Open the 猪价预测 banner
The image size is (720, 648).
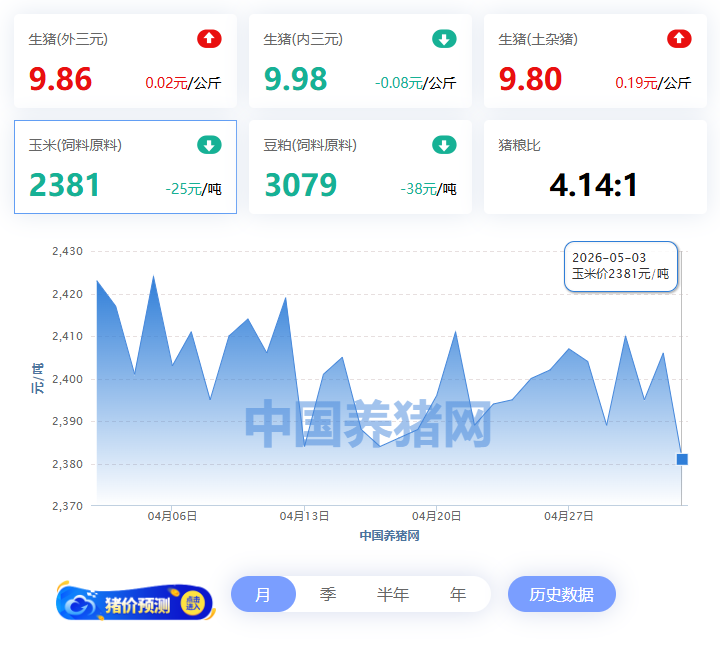click(135, 602)
